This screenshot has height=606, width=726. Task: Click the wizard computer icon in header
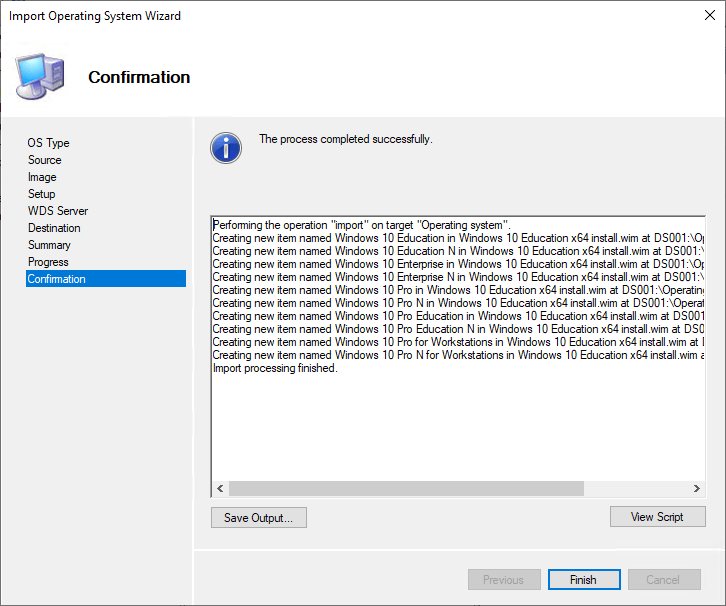40,75
